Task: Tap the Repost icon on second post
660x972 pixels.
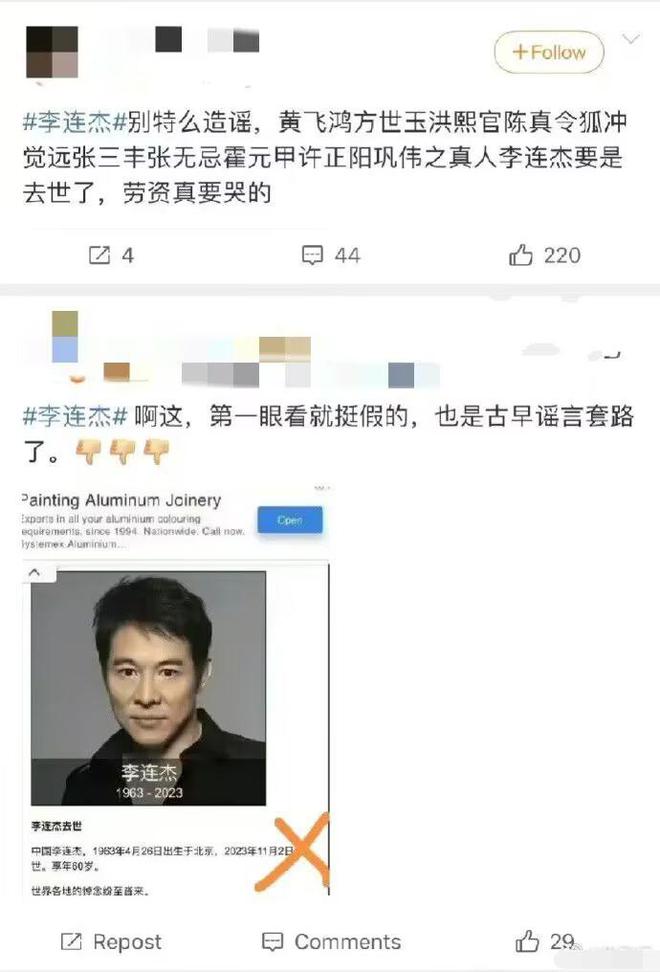Action: (71, 942)
